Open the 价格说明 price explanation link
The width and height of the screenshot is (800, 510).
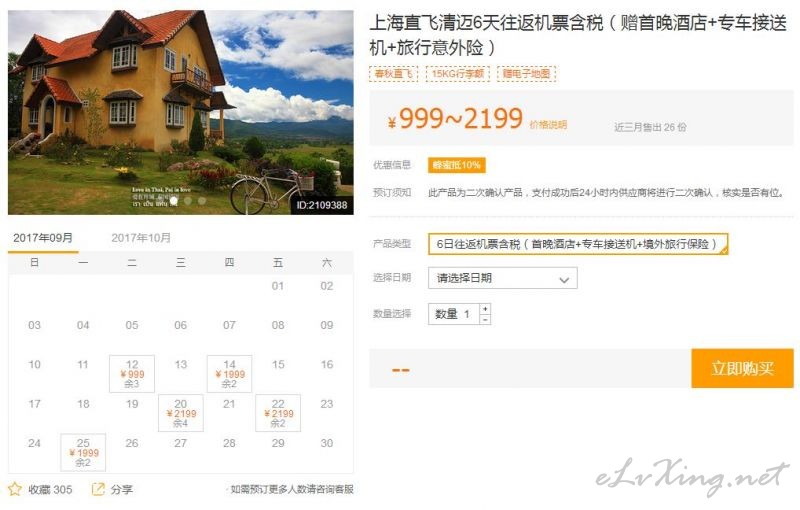(548, 125)
